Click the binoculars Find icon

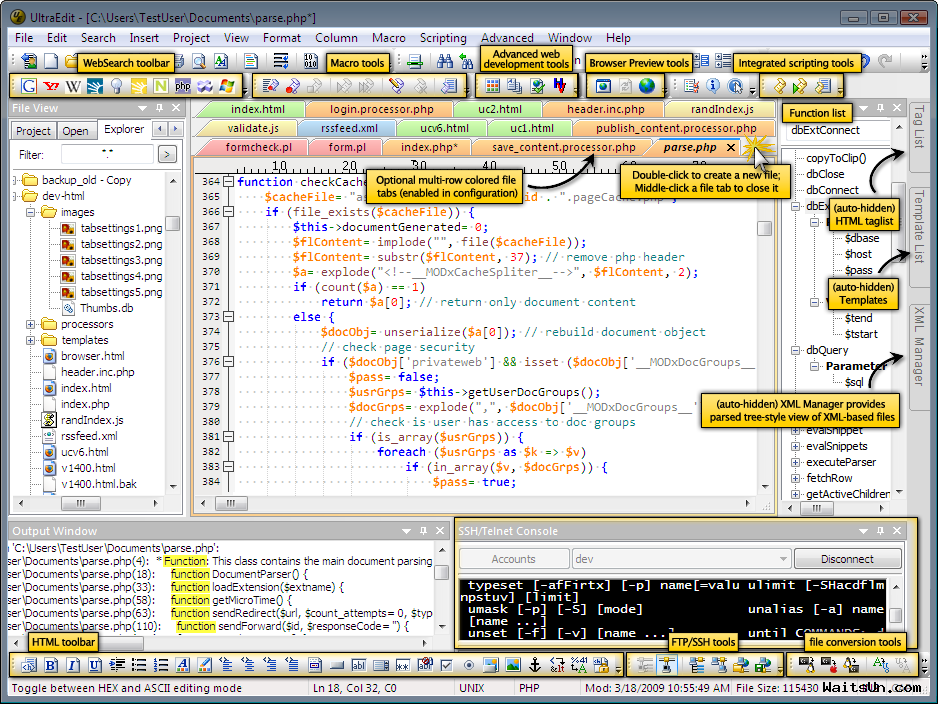tap(445, 62)
